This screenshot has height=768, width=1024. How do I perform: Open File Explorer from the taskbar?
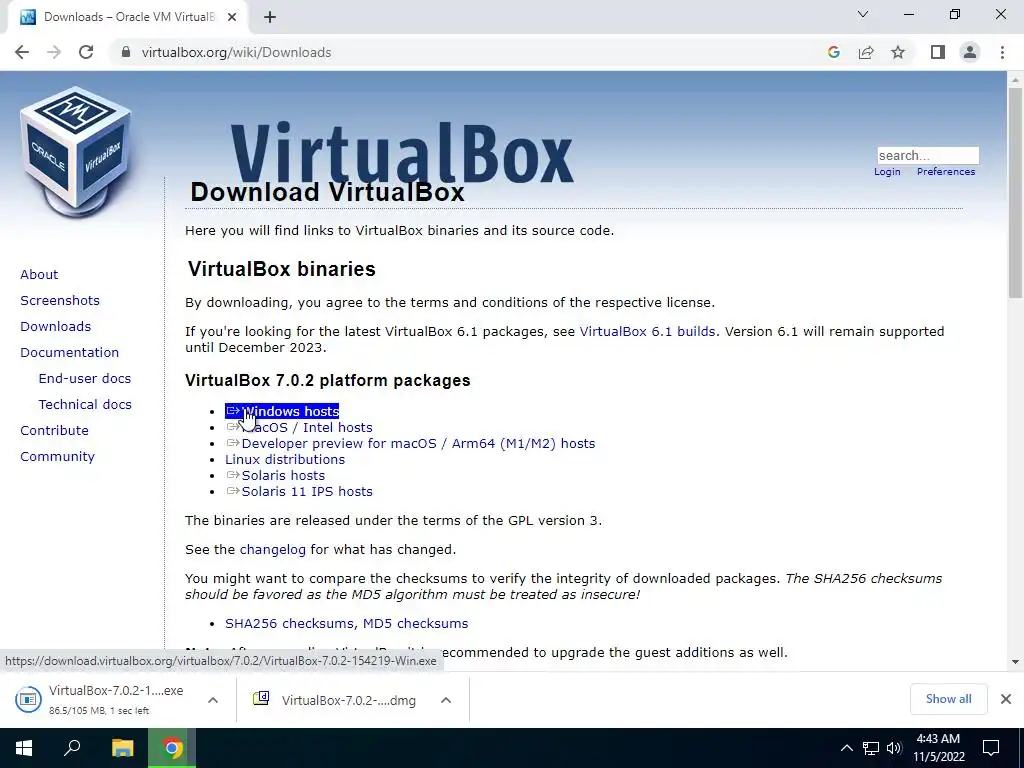[122, 748]
